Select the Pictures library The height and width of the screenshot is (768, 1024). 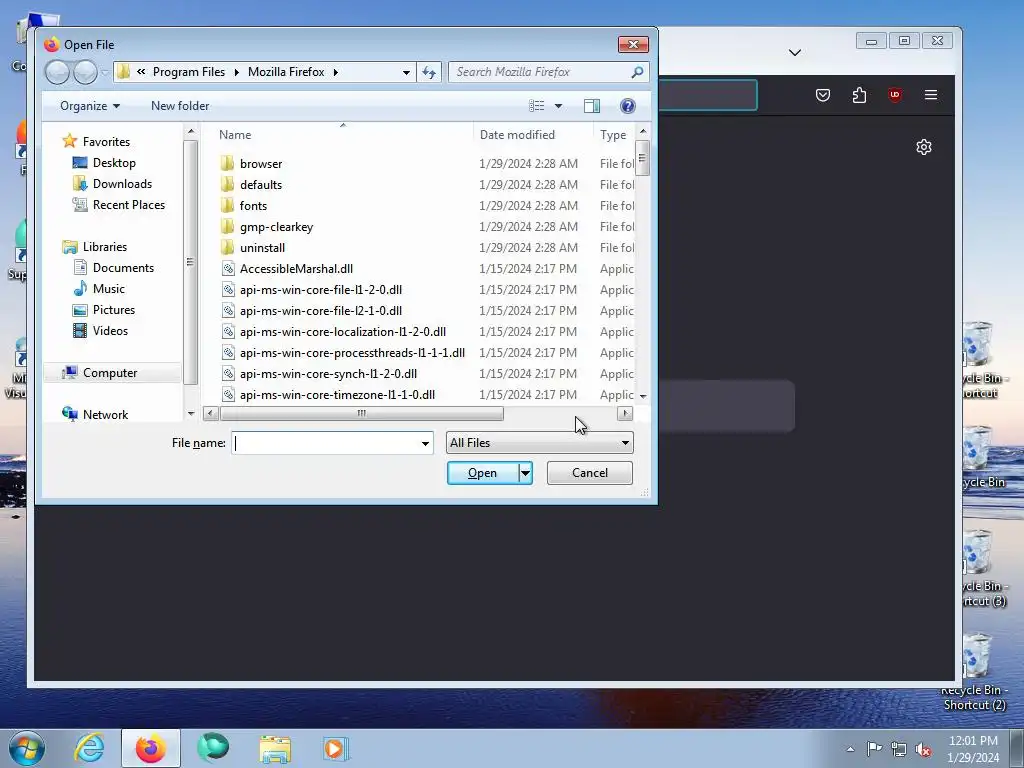[x=114, y=310]
